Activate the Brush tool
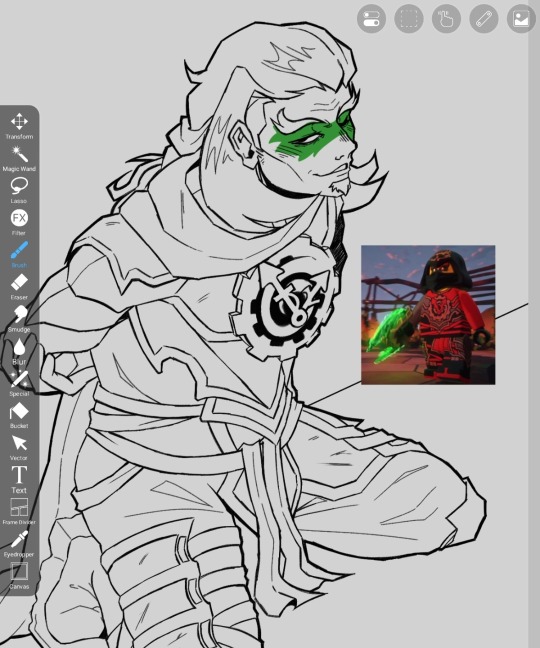Viewport: 540px width, 648px height. click(x=19, y=254)
